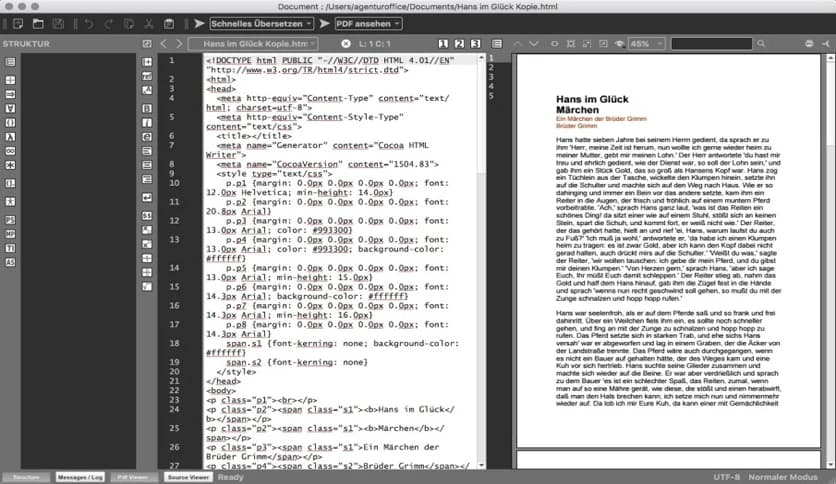Paste from clipboard icon

click(168, 23)
